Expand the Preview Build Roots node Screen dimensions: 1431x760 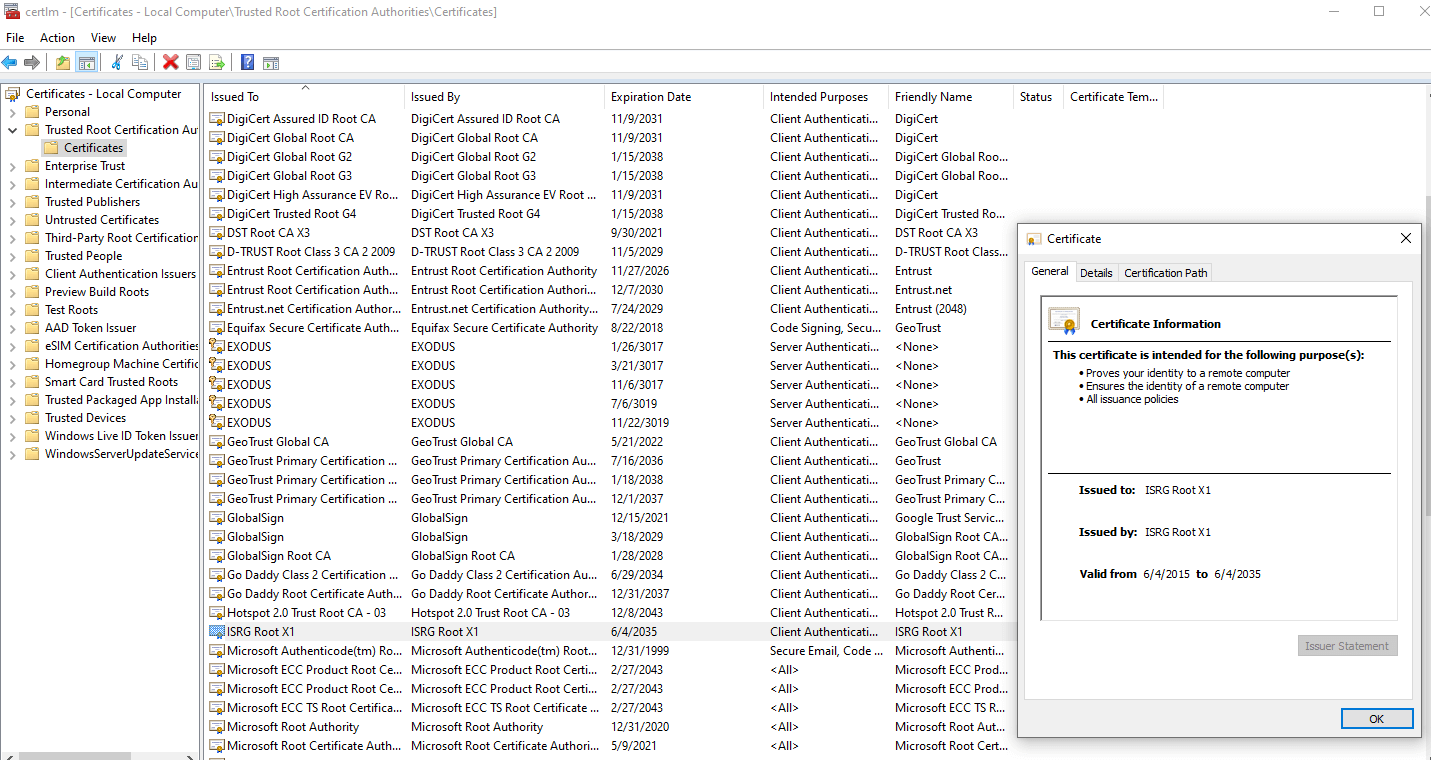(x=12, y=292)
